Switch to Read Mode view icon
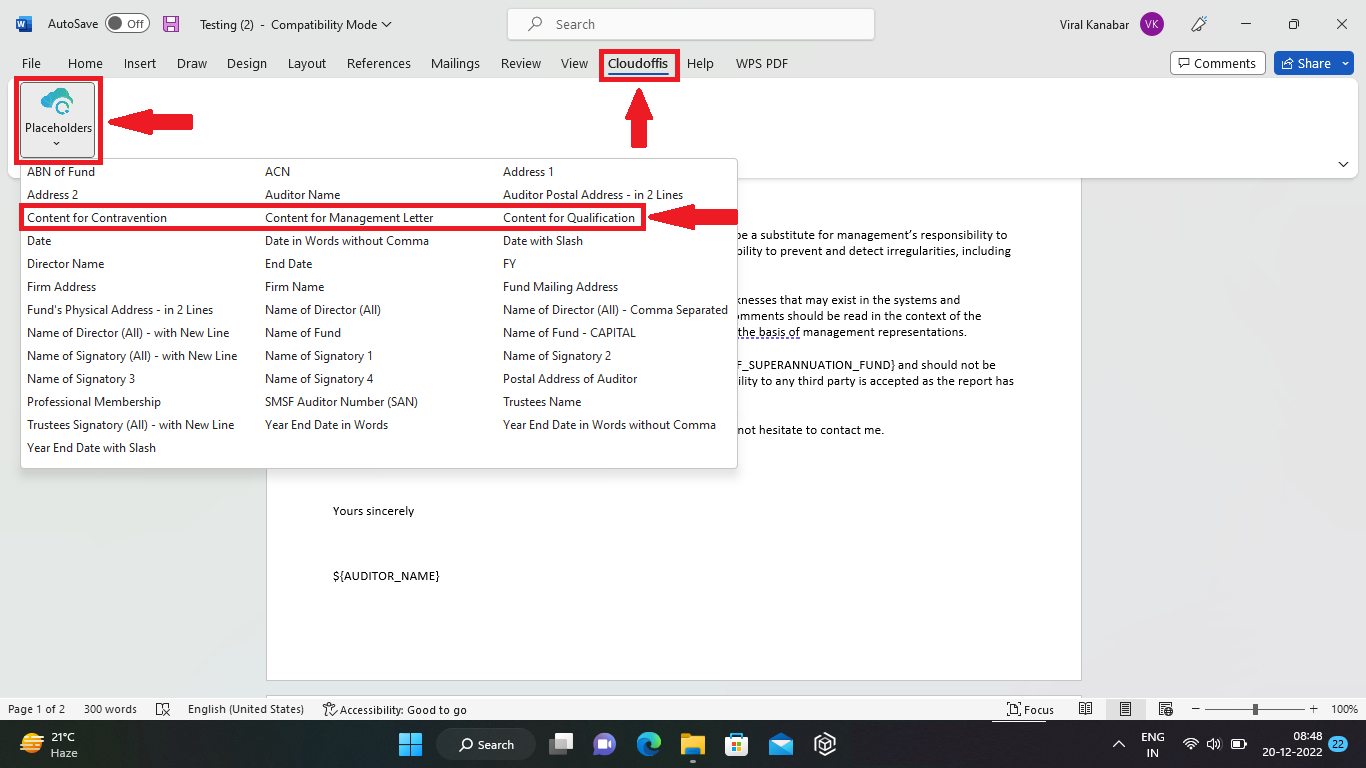The image size is (1366, 768). click(1085, 709)
